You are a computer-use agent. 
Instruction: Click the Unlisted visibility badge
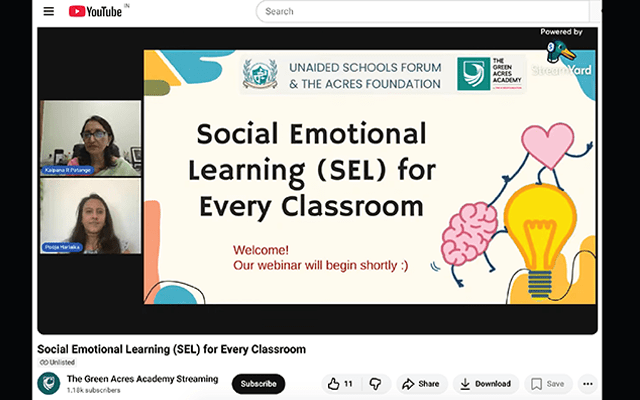click(57, 362)
